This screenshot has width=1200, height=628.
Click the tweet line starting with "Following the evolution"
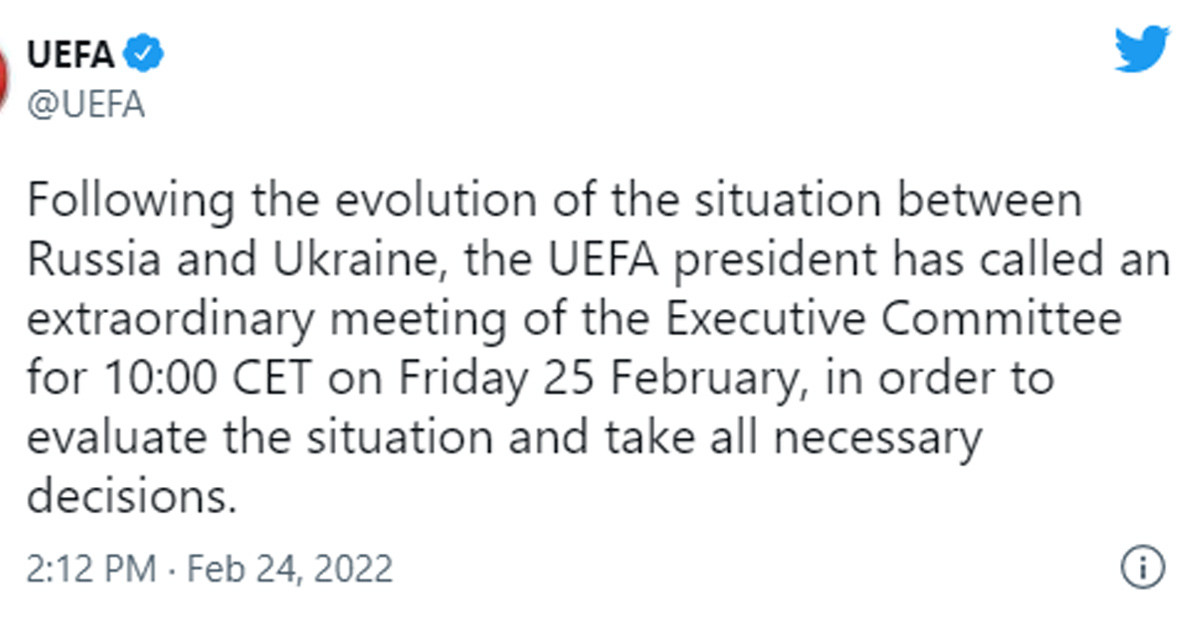555,200
